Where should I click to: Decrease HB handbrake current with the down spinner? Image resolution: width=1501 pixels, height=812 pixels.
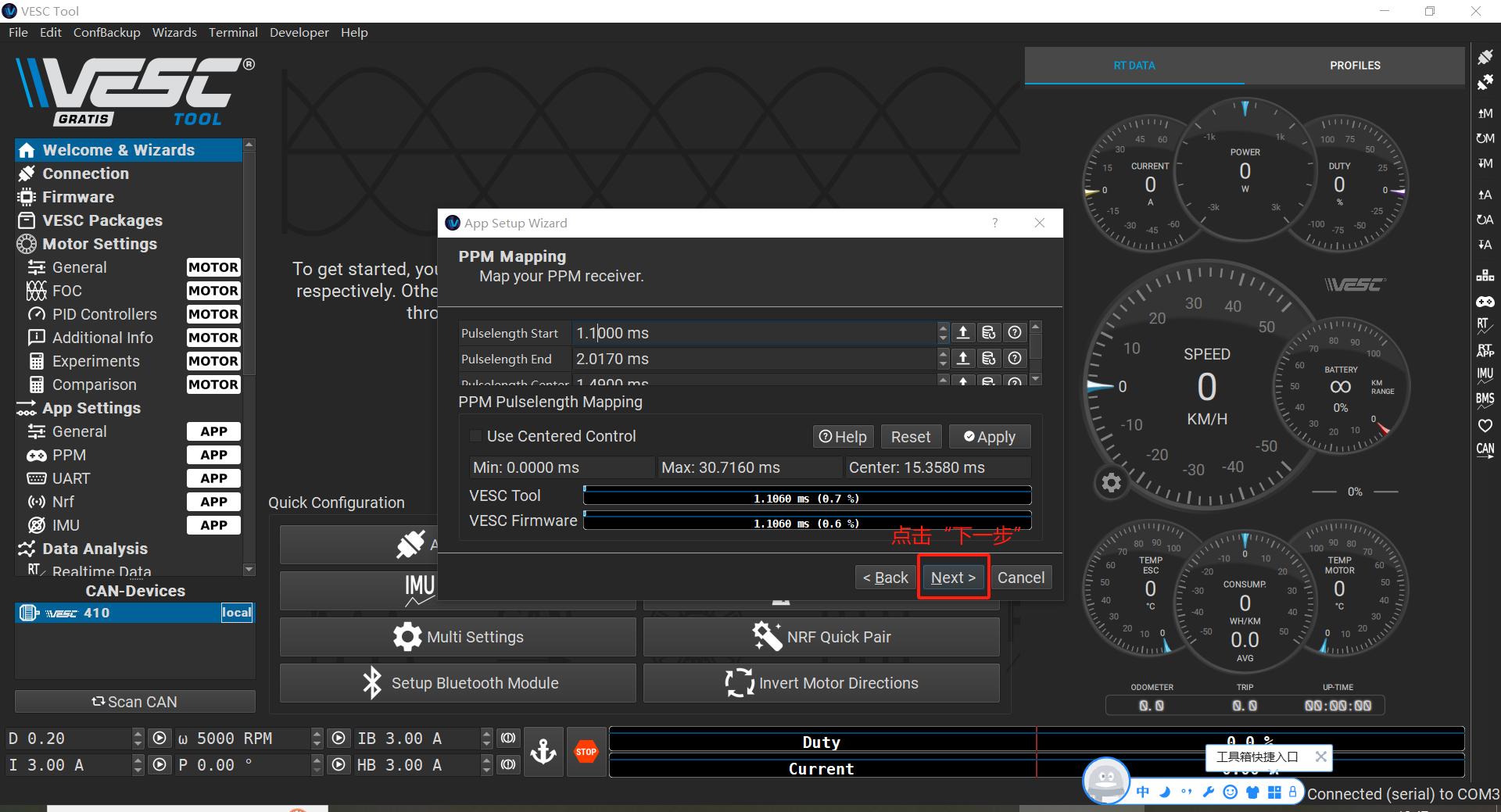[x=486, y=771]
